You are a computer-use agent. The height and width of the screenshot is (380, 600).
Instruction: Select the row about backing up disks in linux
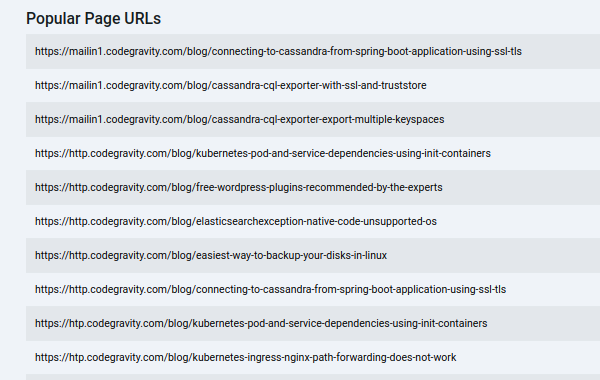point(313,256)
